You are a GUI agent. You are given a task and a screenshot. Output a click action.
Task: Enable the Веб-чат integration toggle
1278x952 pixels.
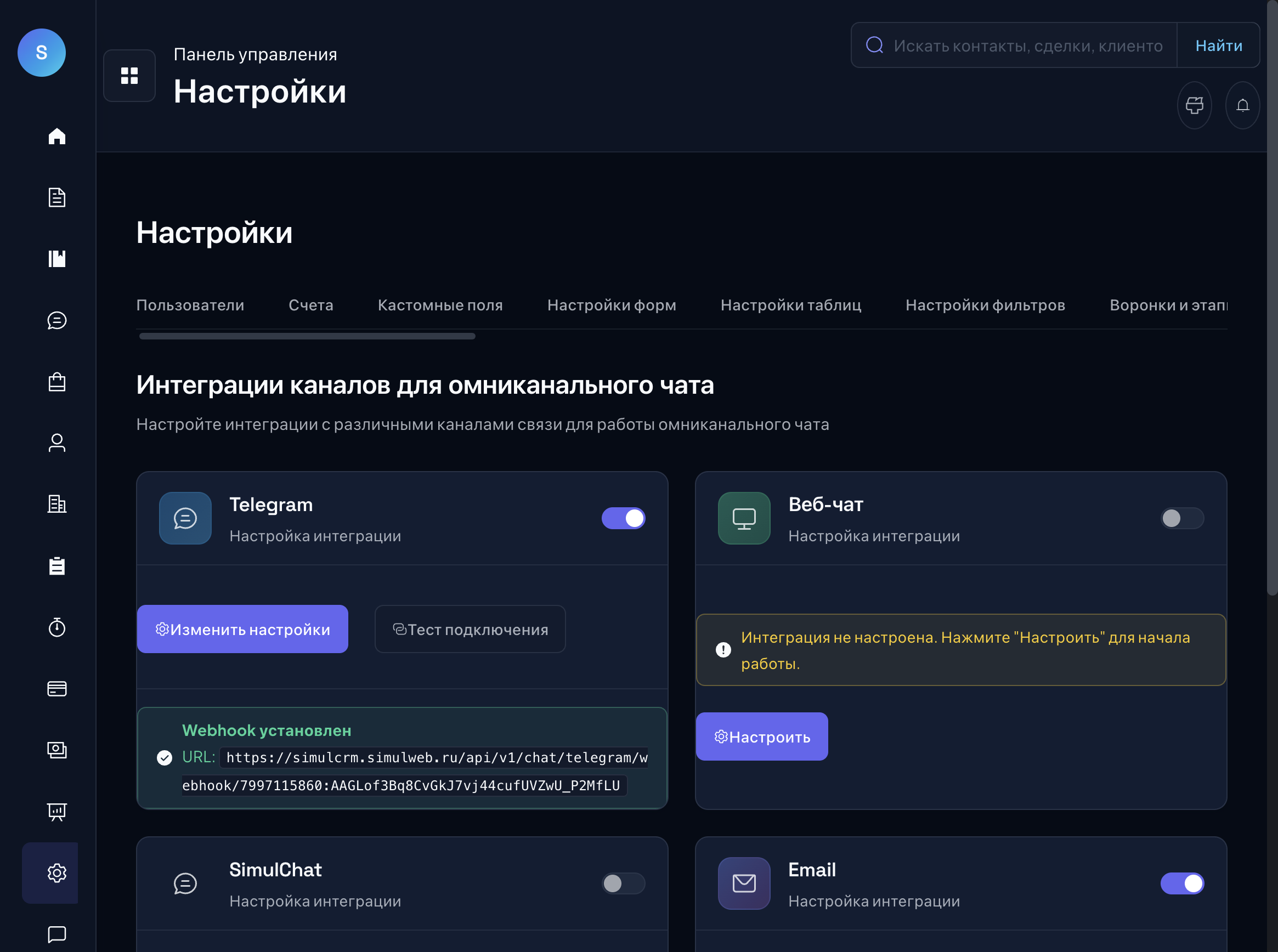coord(1183,518)
